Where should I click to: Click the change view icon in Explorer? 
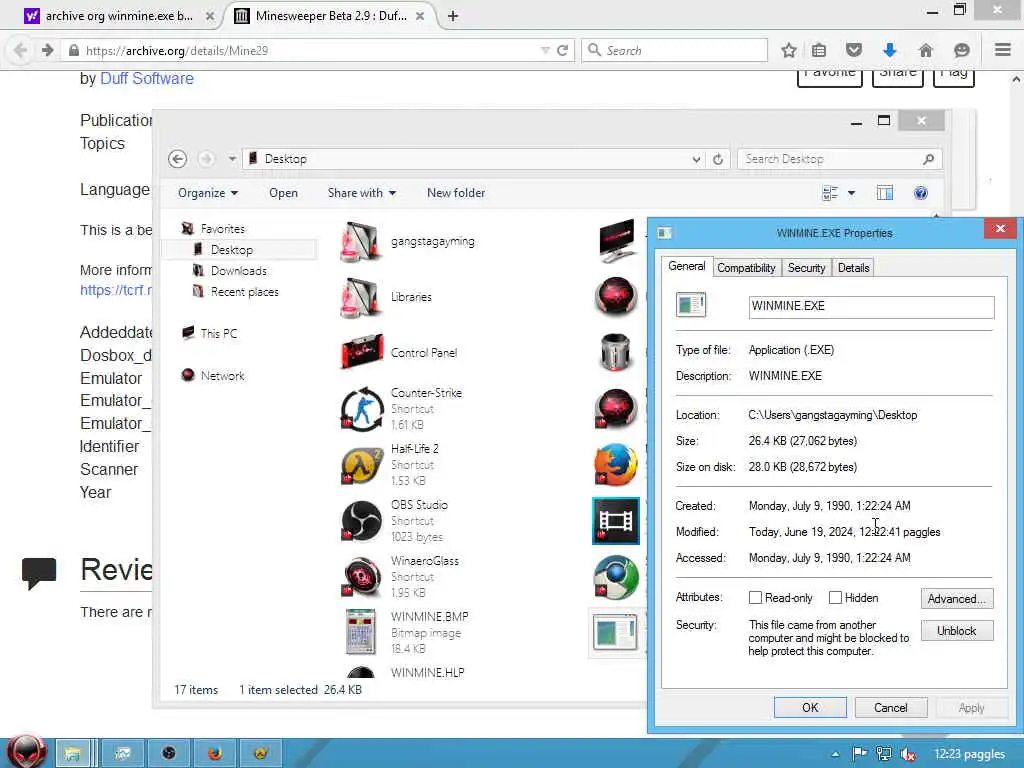click(830, 193)
